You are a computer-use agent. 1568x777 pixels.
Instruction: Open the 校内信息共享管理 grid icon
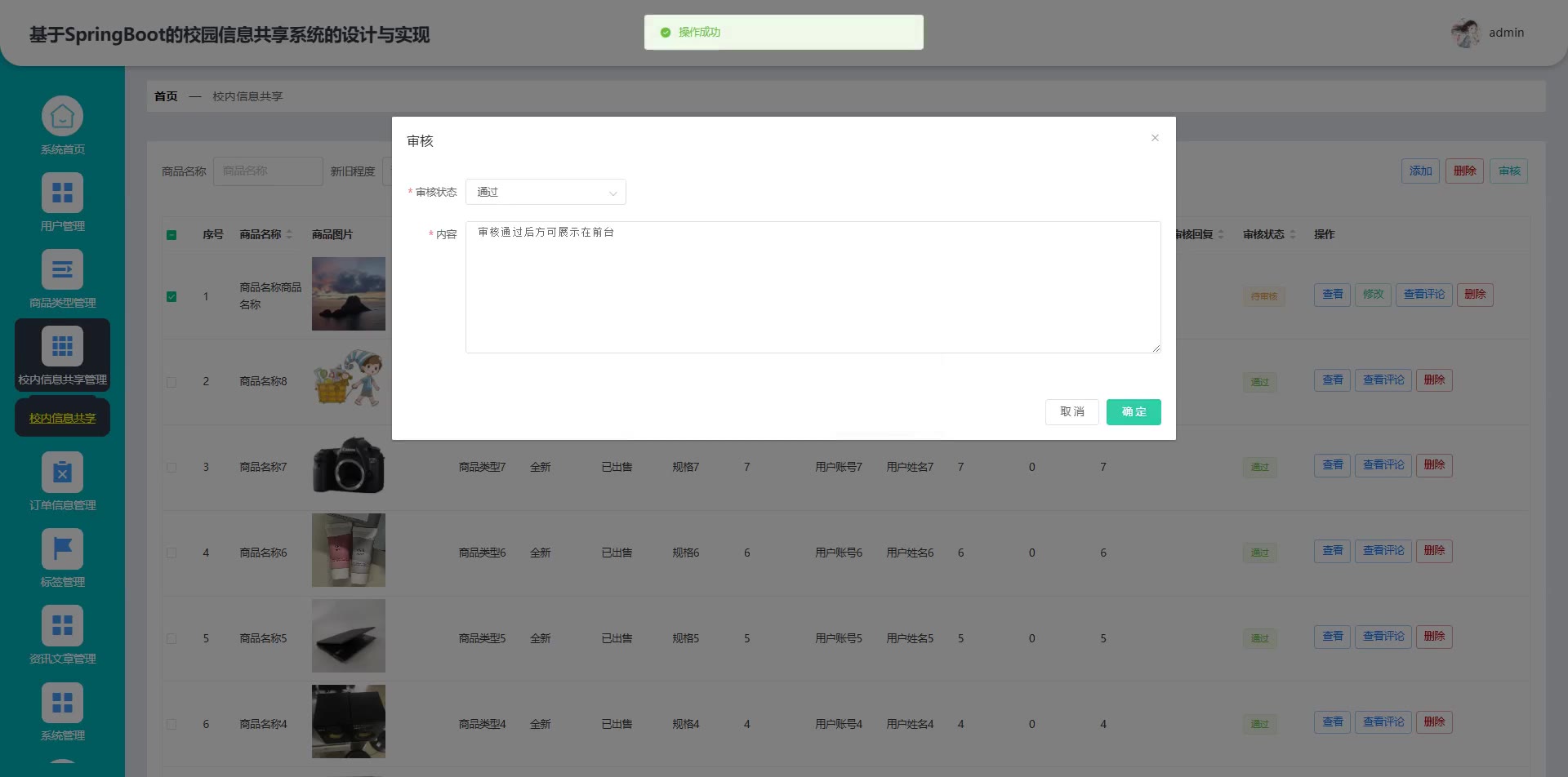[x=62, y=347]
